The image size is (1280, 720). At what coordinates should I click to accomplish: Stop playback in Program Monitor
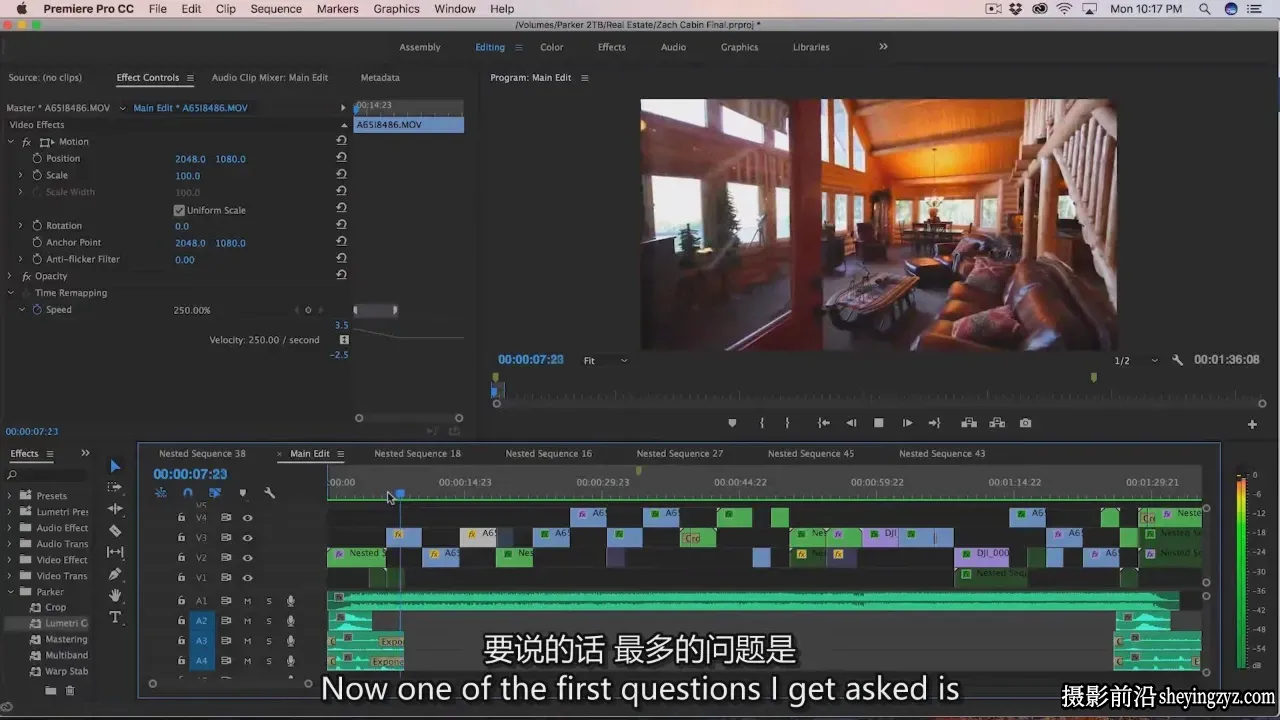point(879,423)
